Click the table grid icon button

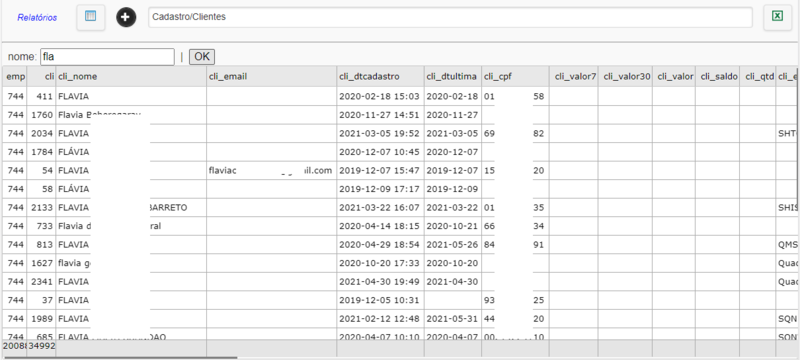click(x=91, y=17)
